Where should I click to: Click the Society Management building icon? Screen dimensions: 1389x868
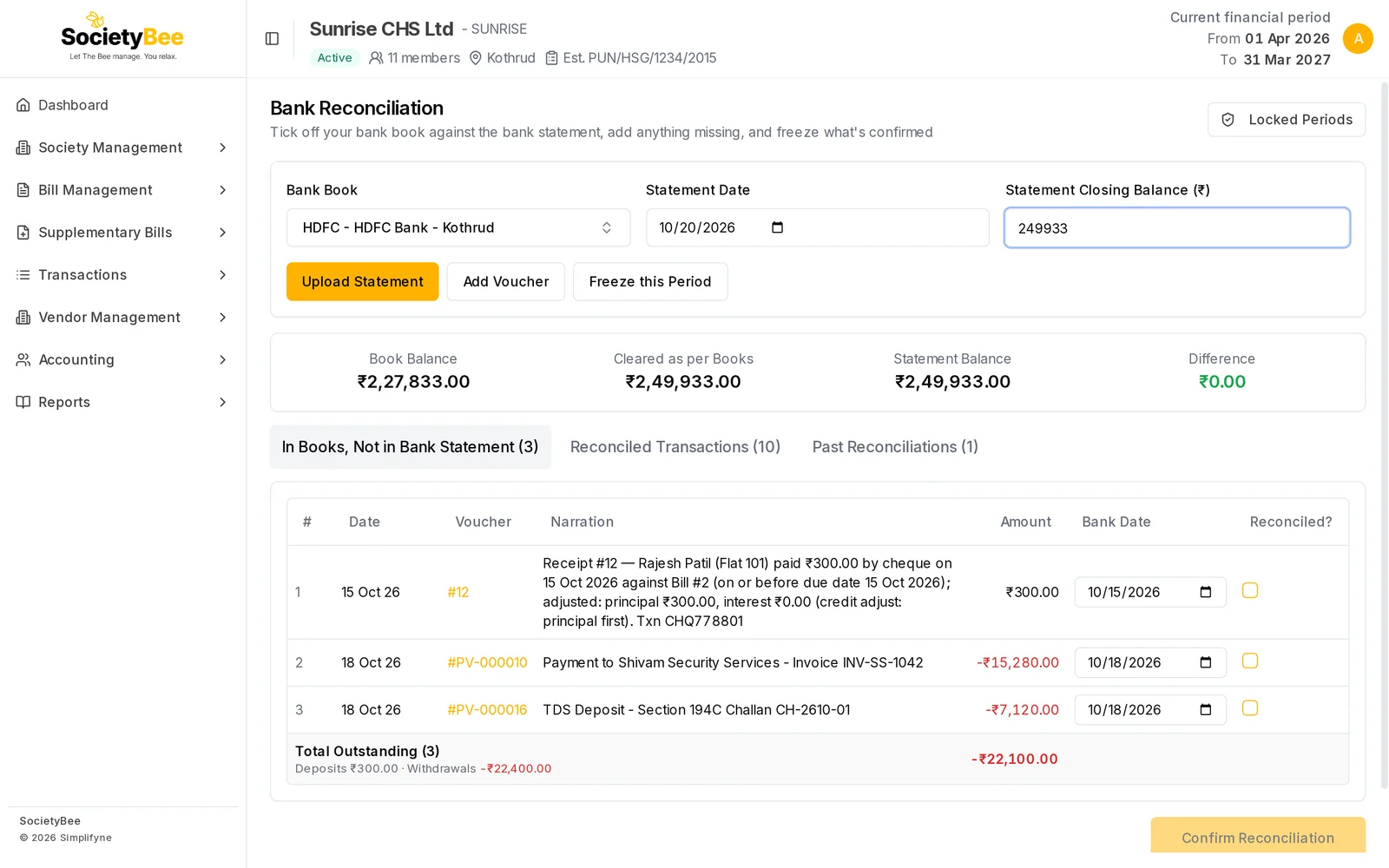pos(23,148)
